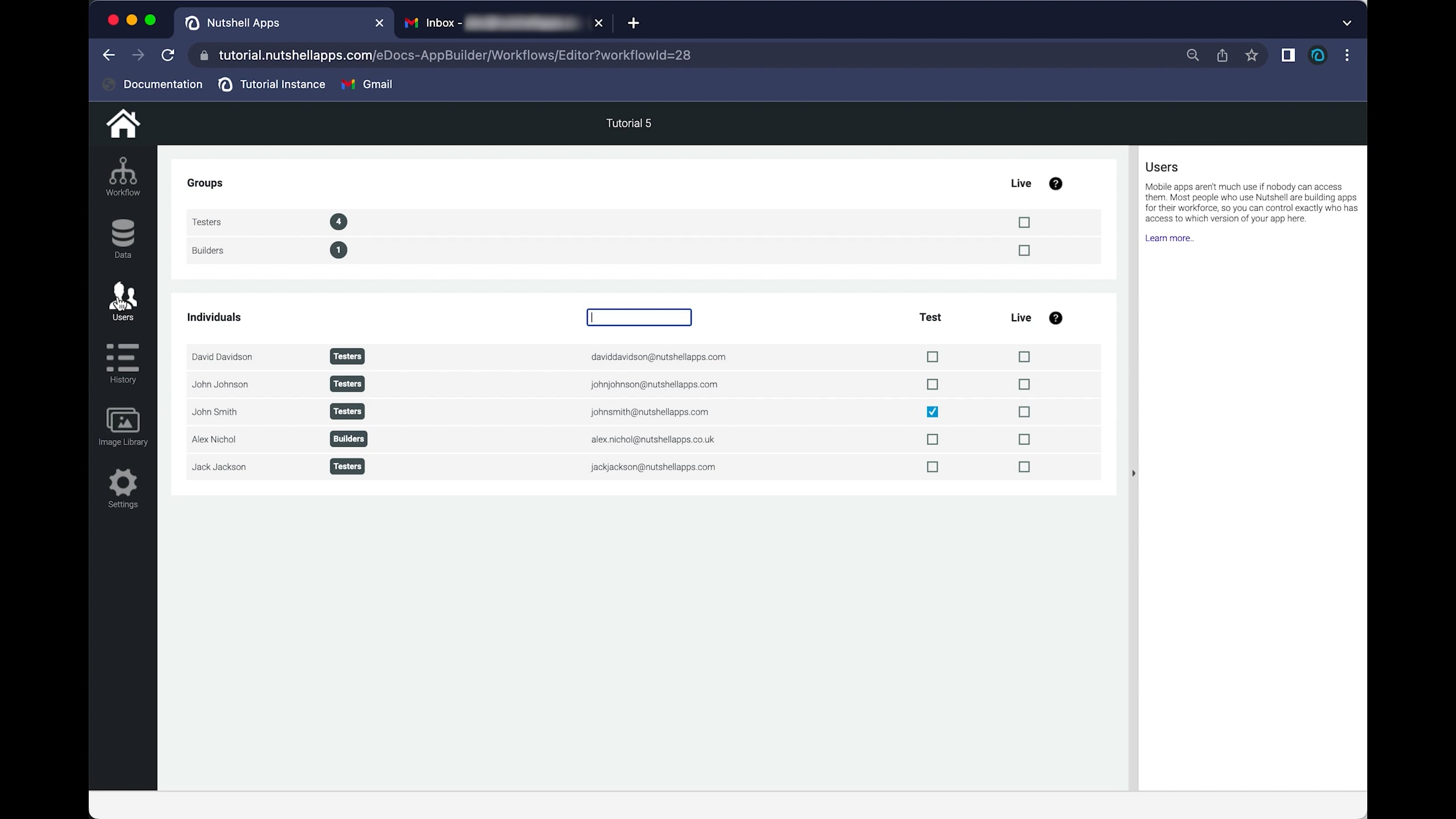Open the Image Library
Screen dimensions: 1456x819
(x=123, y=425)
